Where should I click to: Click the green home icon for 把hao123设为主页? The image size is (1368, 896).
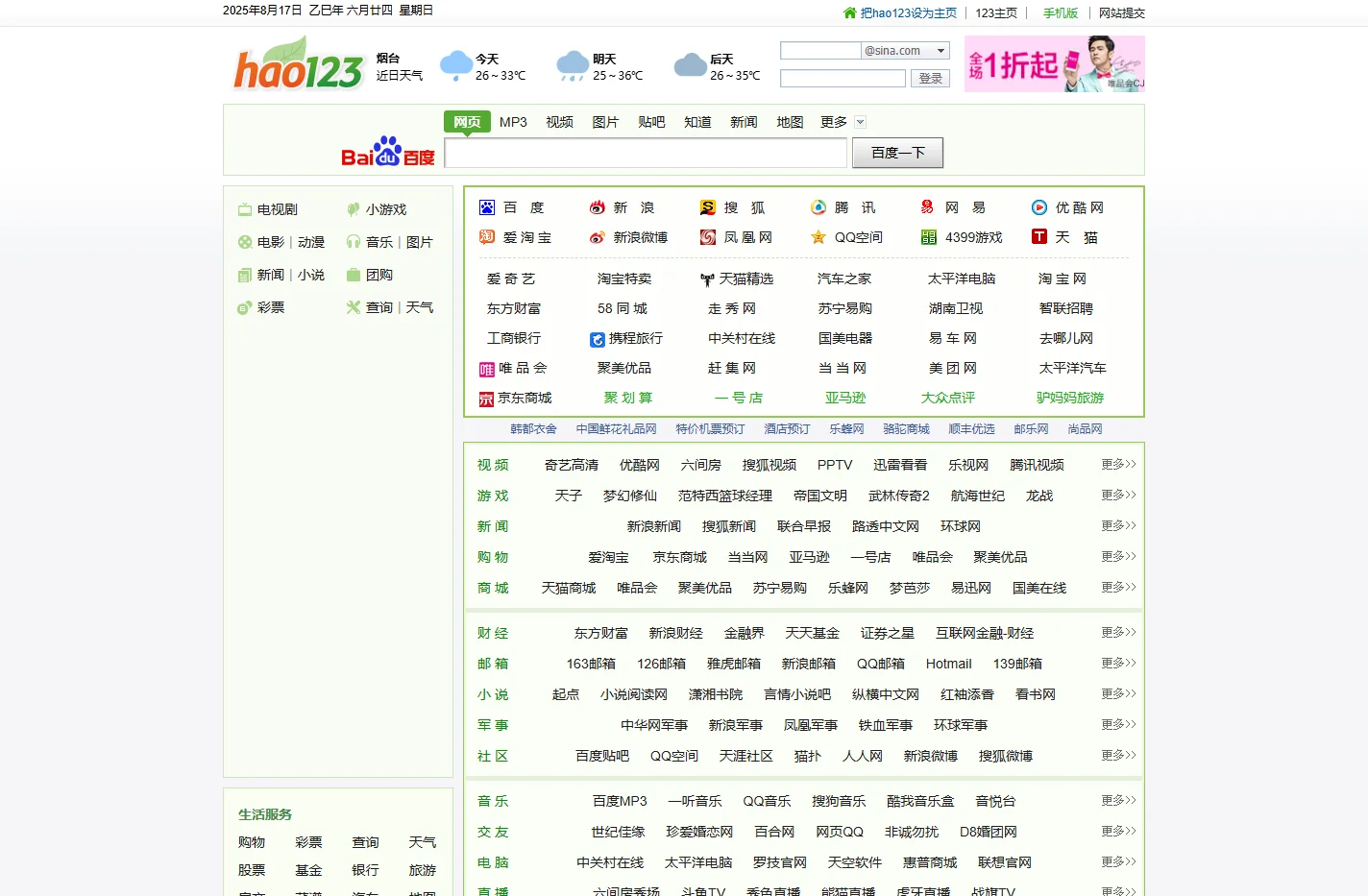click(x=849, y=12)
